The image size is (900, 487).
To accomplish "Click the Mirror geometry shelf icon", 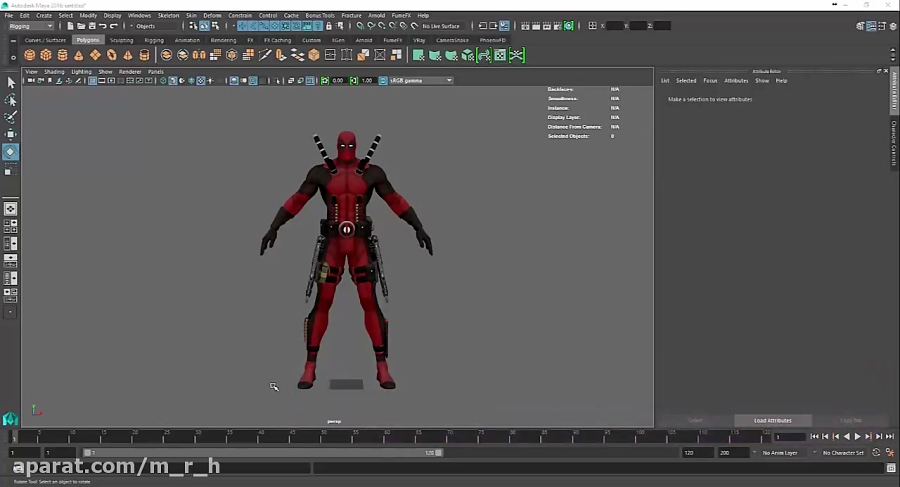I will pyautogui.click(x=199, y=55).
